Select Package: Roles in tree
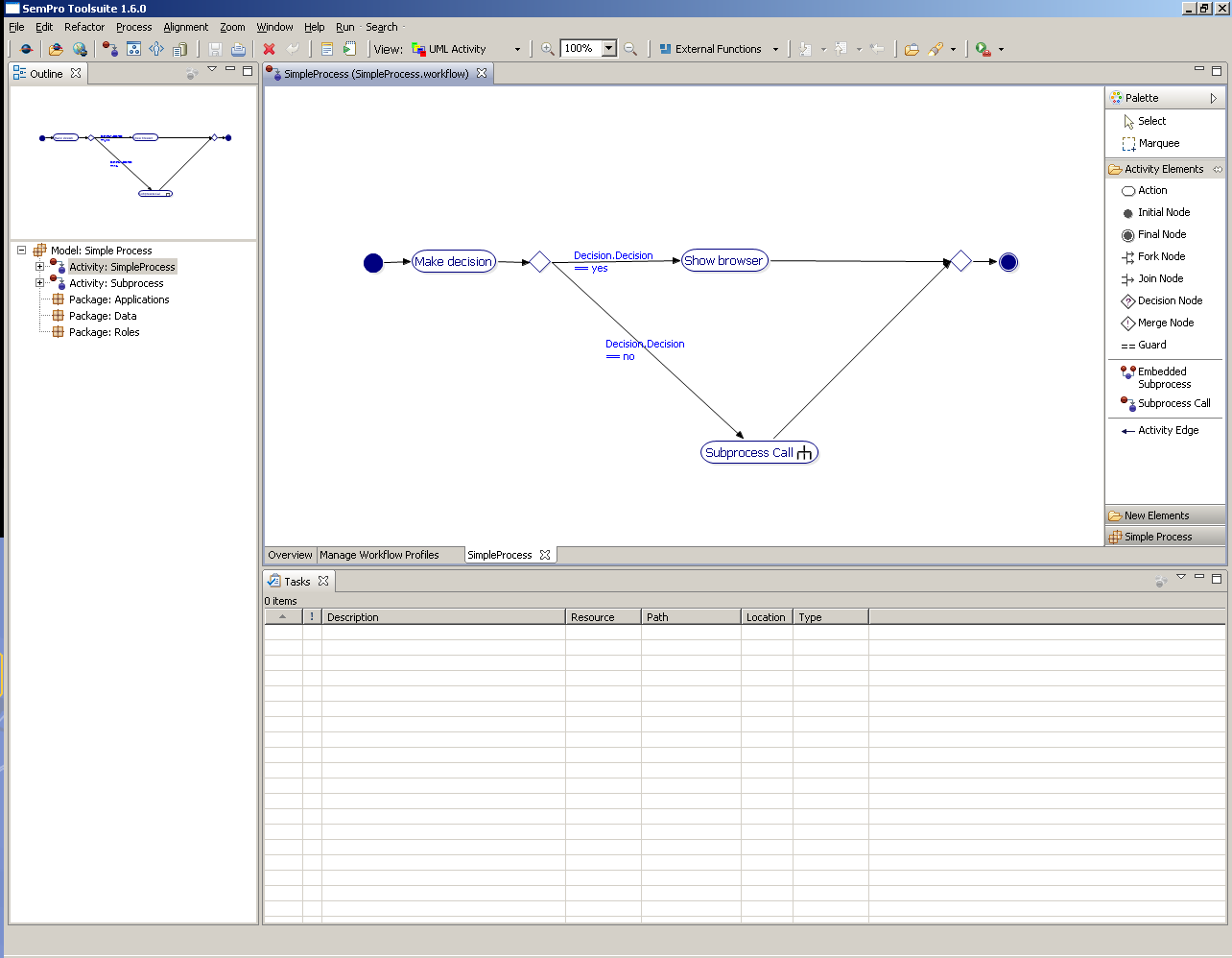The image size is (1232, 958). [105, 332]
